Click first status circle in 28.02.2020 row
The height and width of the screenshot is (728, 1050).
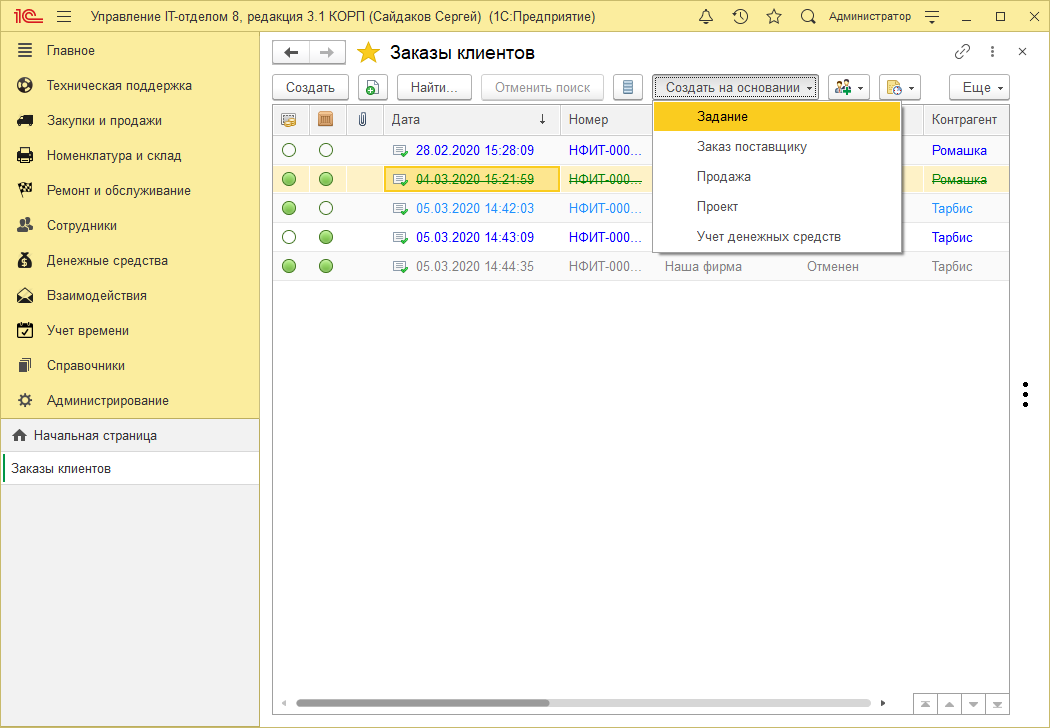click(x=289, y=150)
